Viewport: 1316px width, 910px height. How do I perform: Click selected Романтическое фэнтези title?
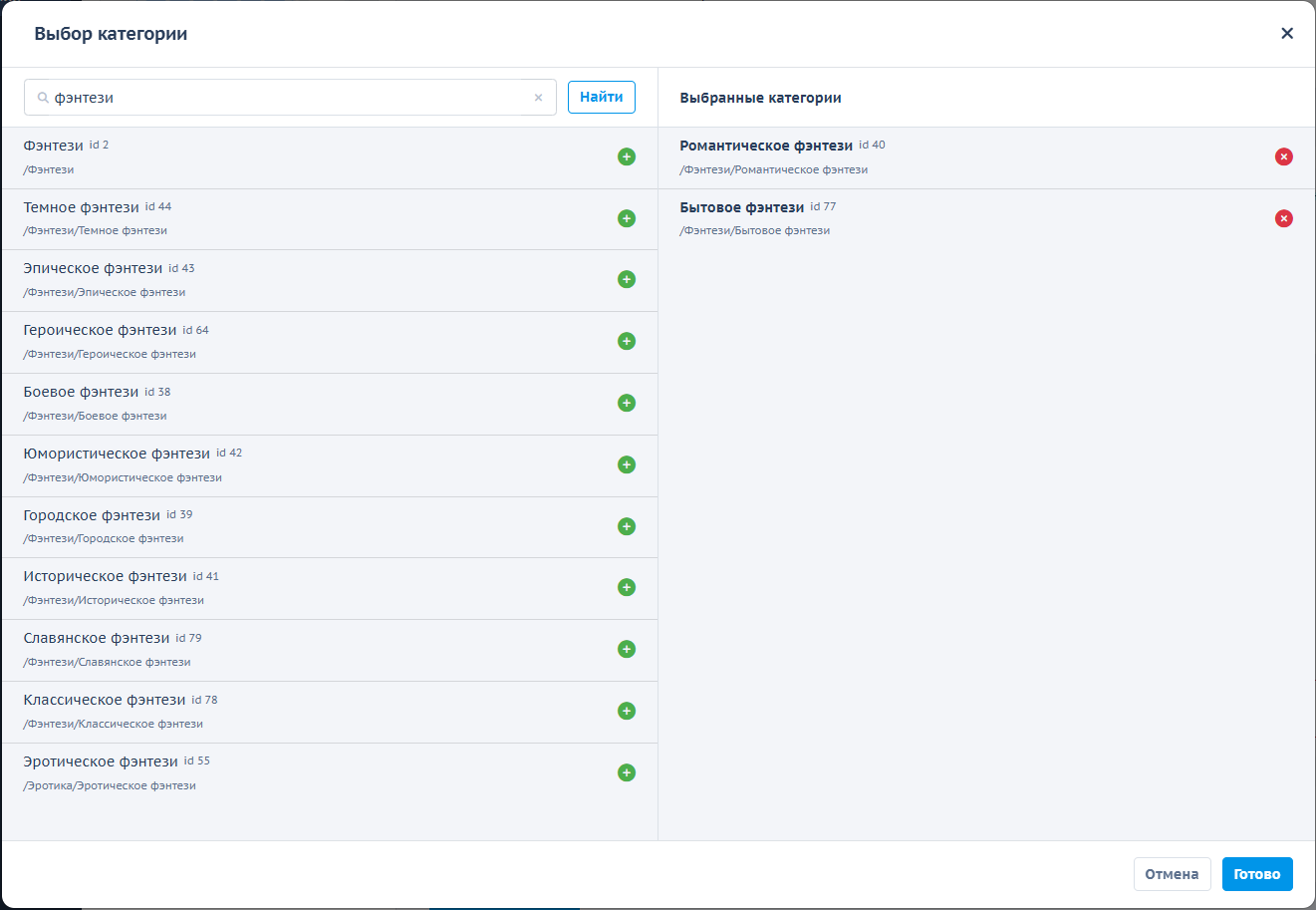[x=766, y=146]
